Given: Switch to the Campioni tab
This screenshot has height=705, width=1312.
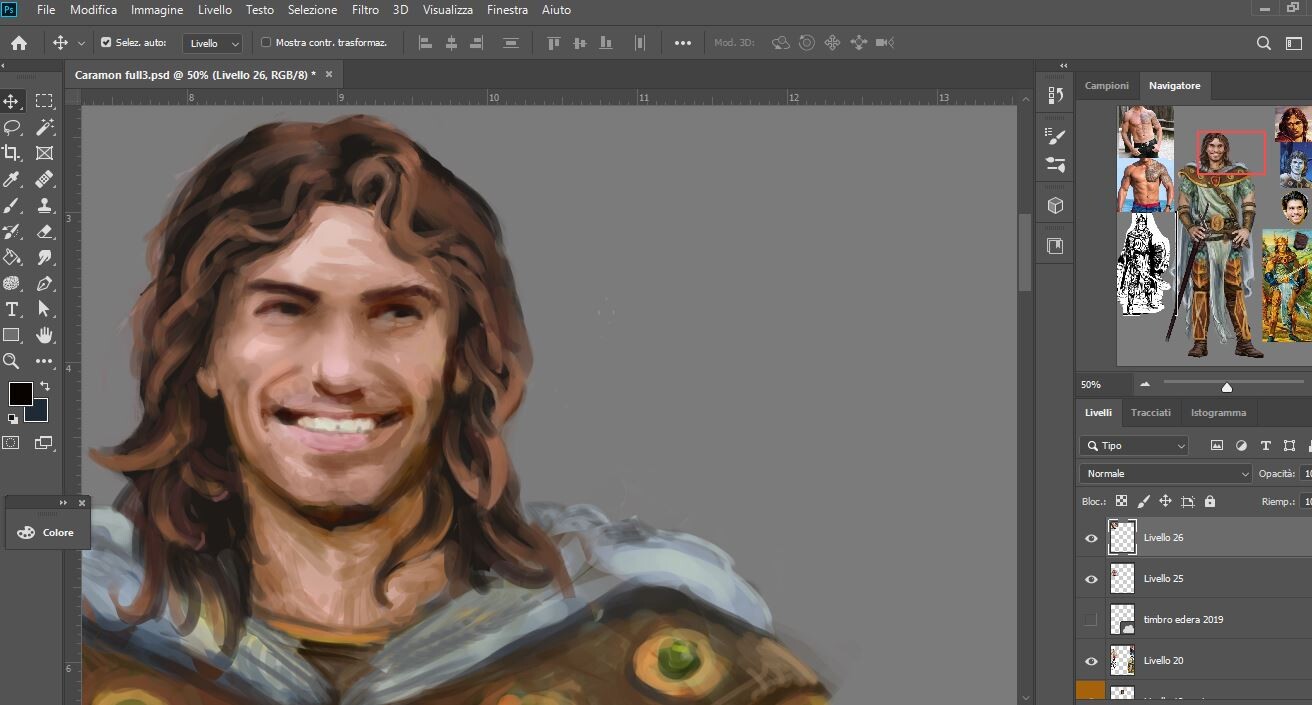Looking at the screenshot, I should coord(1107,86).
